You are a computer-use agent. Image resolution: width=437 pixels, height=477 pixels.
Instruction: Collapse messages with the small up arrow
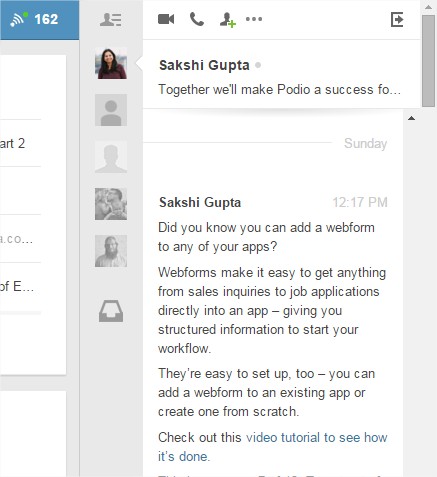(411, 118)
